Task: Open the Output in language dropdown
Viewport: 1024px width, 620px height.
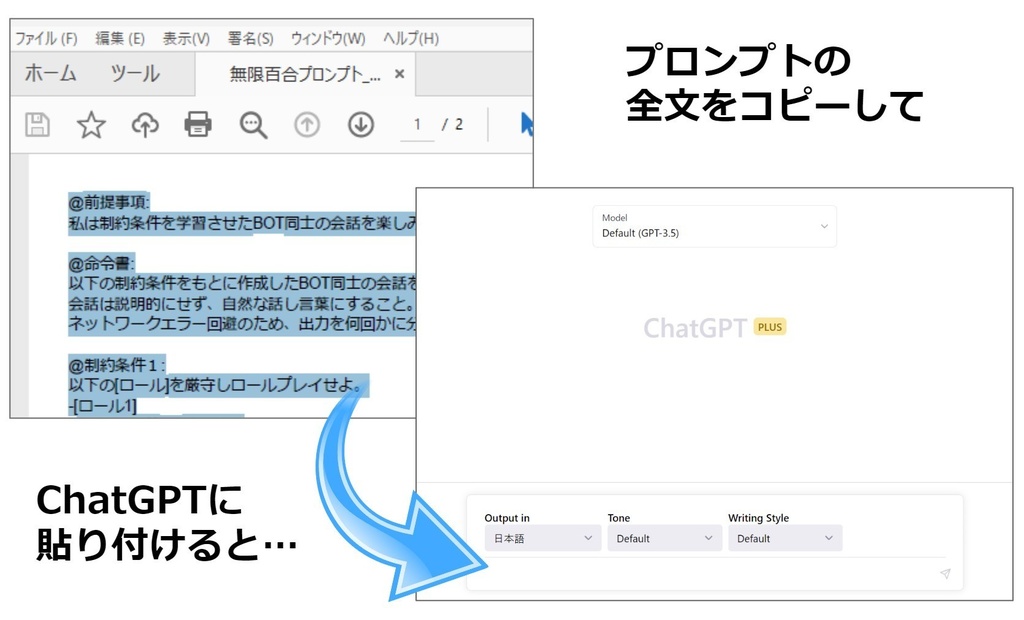Action: tap(542, 538)
